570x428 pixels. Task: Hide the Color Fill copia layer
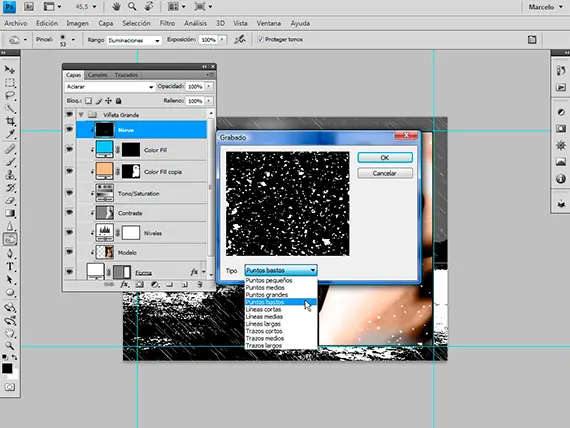[x=69, y=171]
